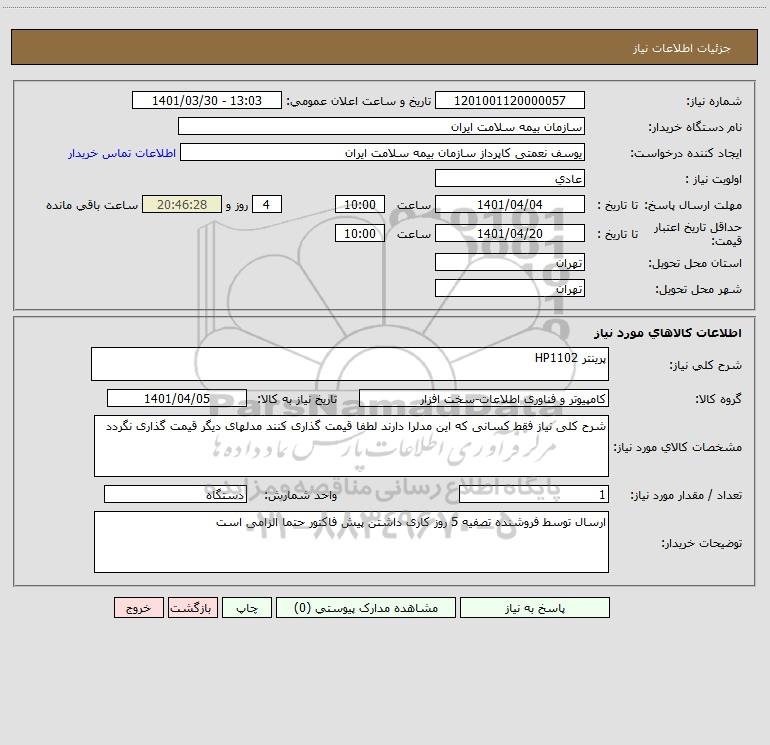Screen dimensions: 770x745
Task: Click the 'بازگشت' back button
Action: [192, 607]
